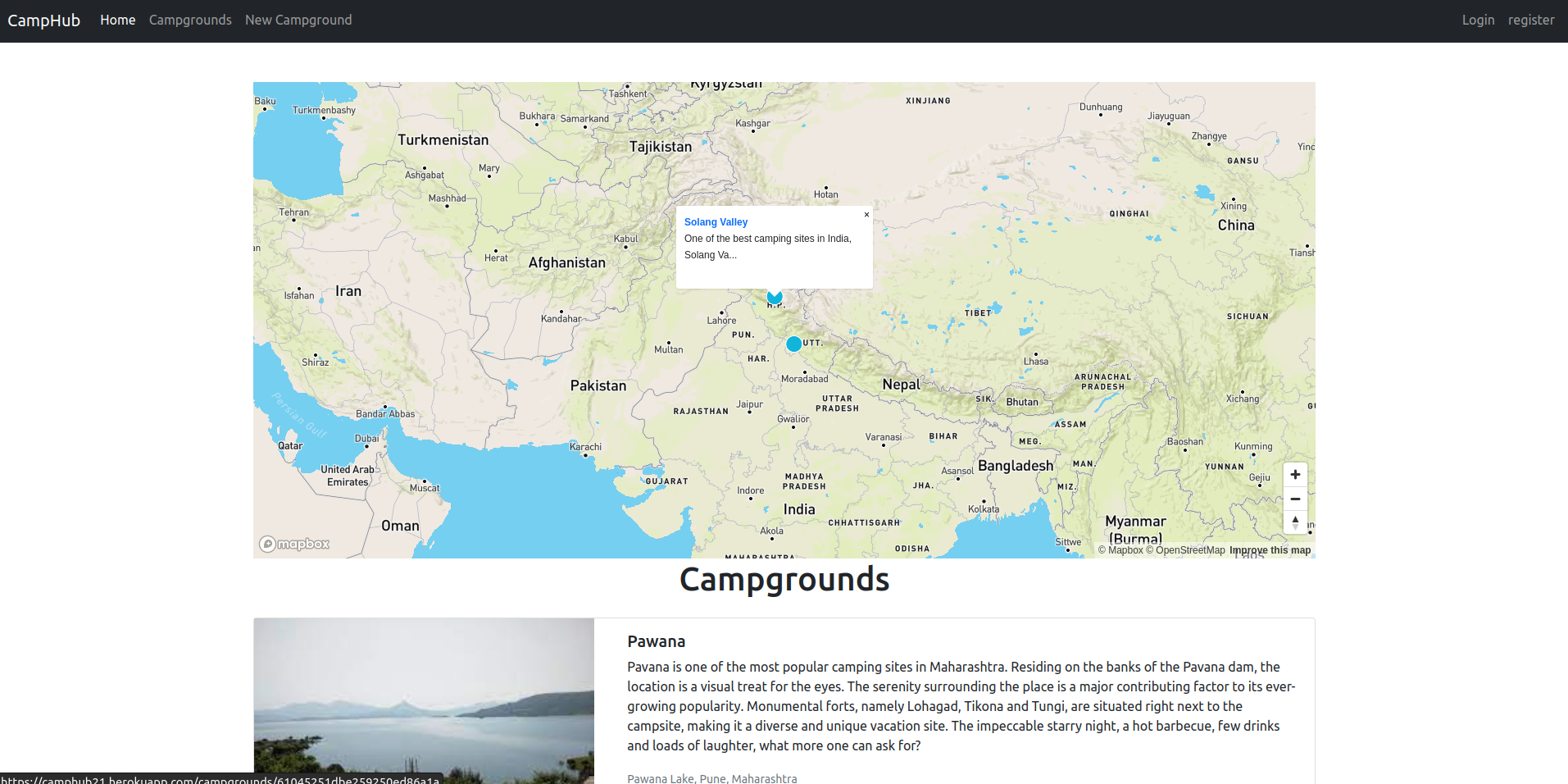The width and height of the screenshot is (1568, 784).
Task: Click the Oman label on the map
Action: click(400, 526)
